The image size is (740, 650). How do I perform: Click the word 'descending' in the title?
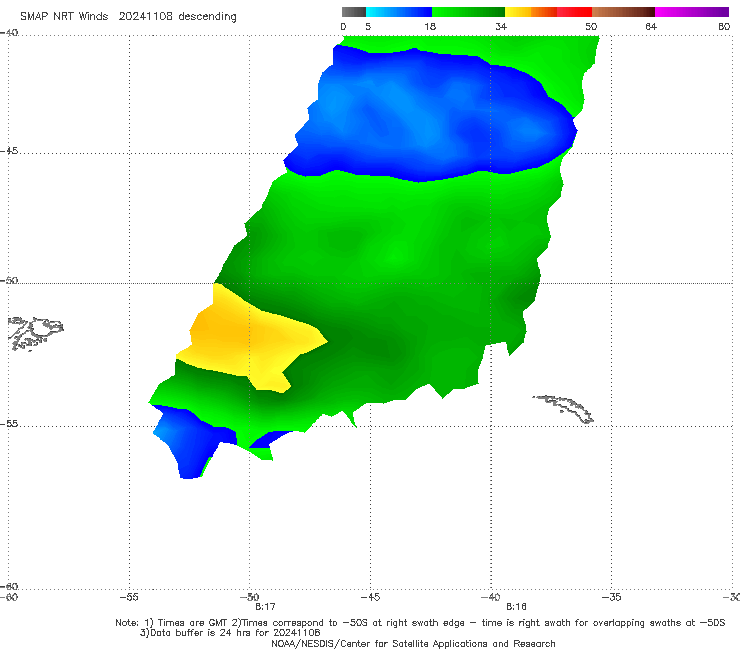tap(208, 17)
